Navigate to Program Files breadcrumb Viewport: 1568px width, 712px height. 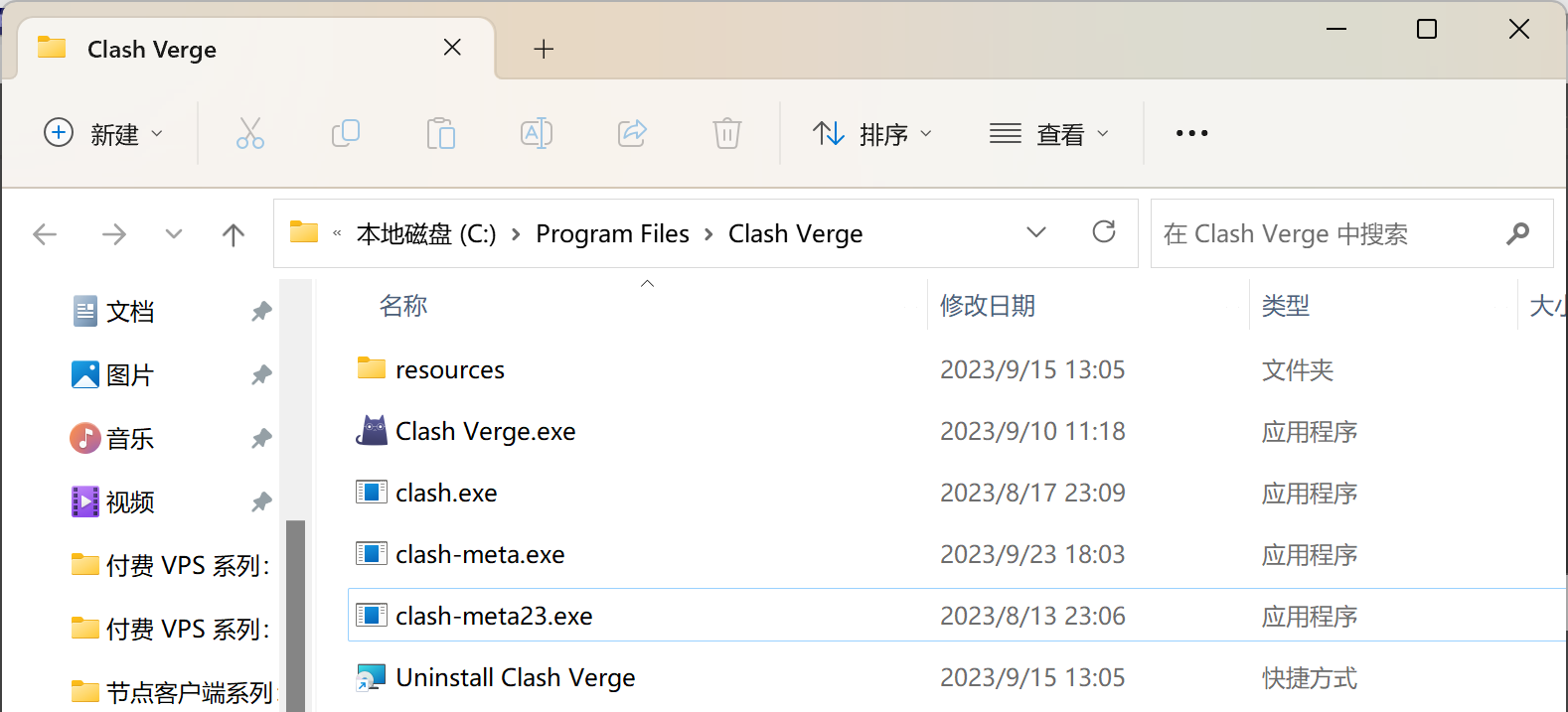[612, 233]
